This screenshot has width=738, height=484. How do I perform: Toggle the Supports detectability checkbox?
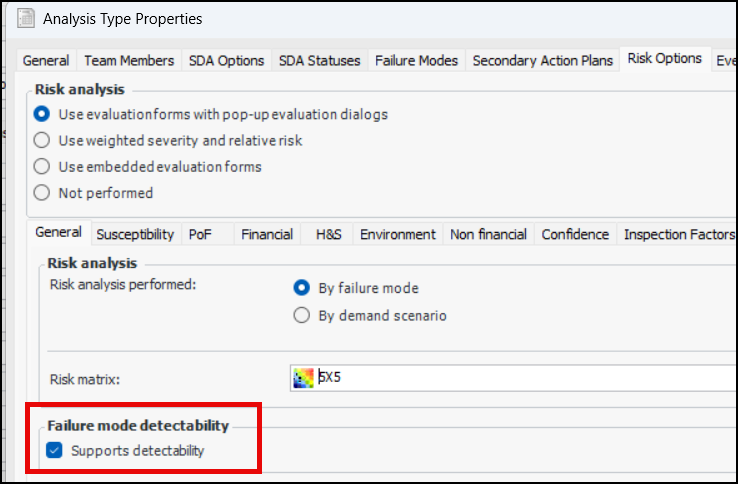point(55,451)
